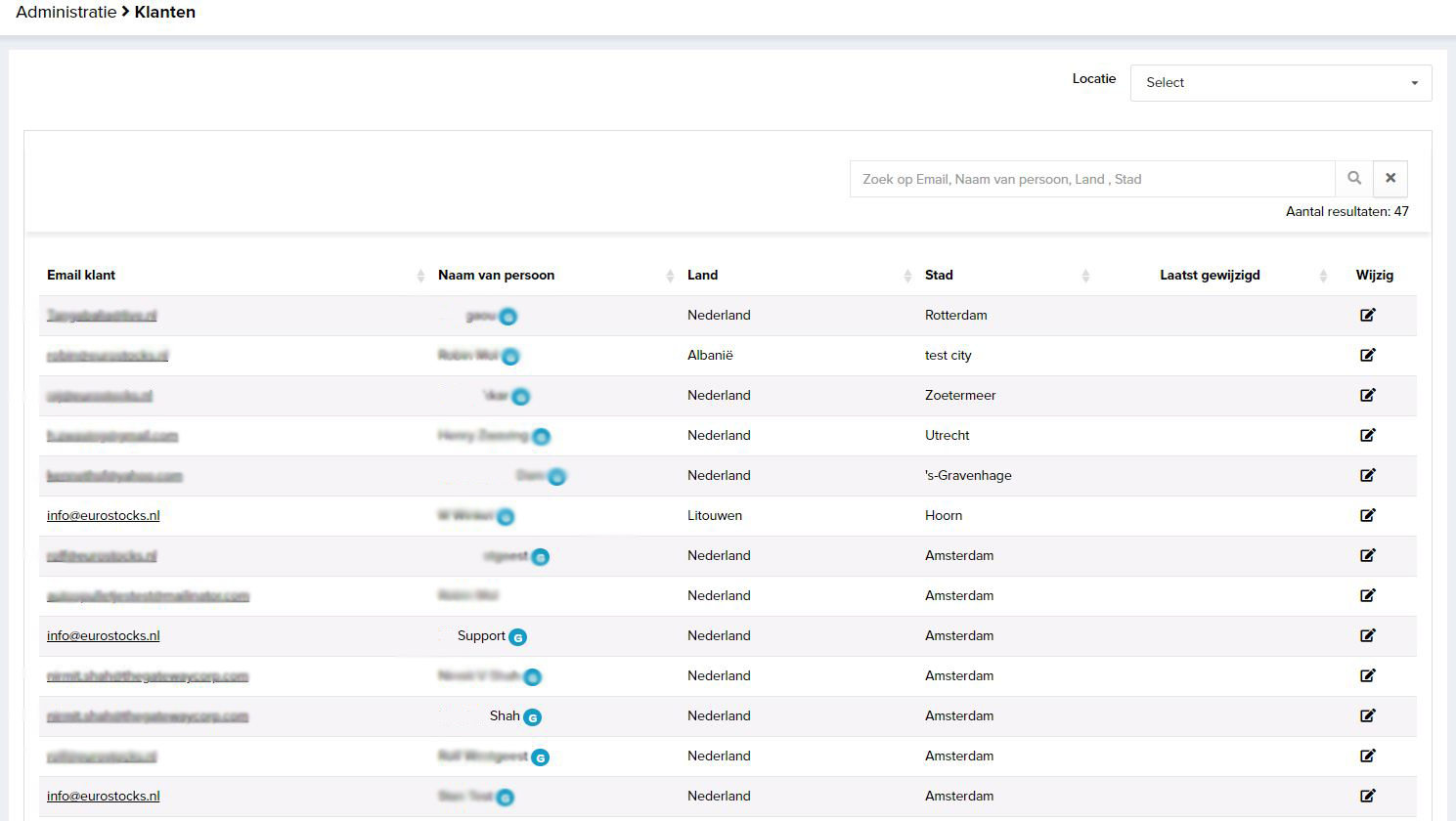
Task: Sort the table by Land column
Action: 702,276
